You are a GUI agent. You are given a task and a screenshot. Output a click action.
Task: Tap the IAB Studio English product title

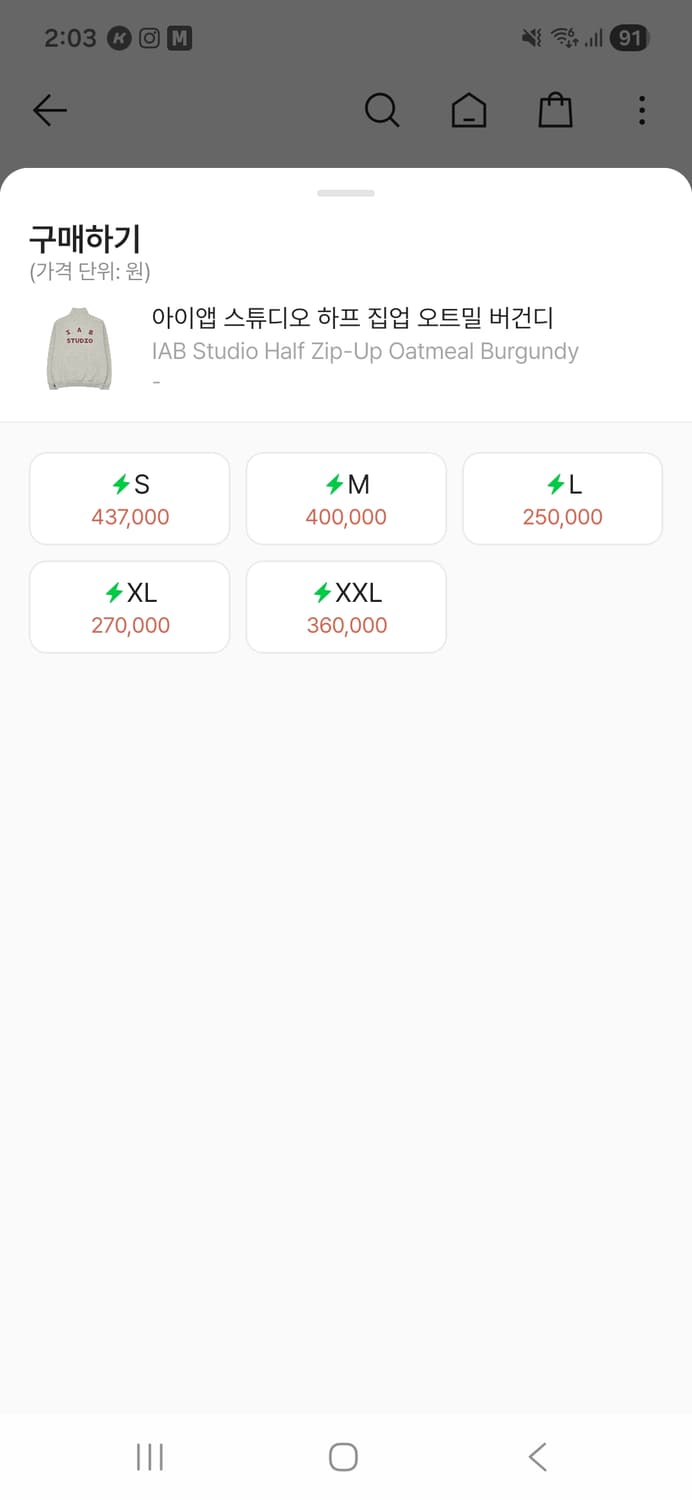[365, 352]
